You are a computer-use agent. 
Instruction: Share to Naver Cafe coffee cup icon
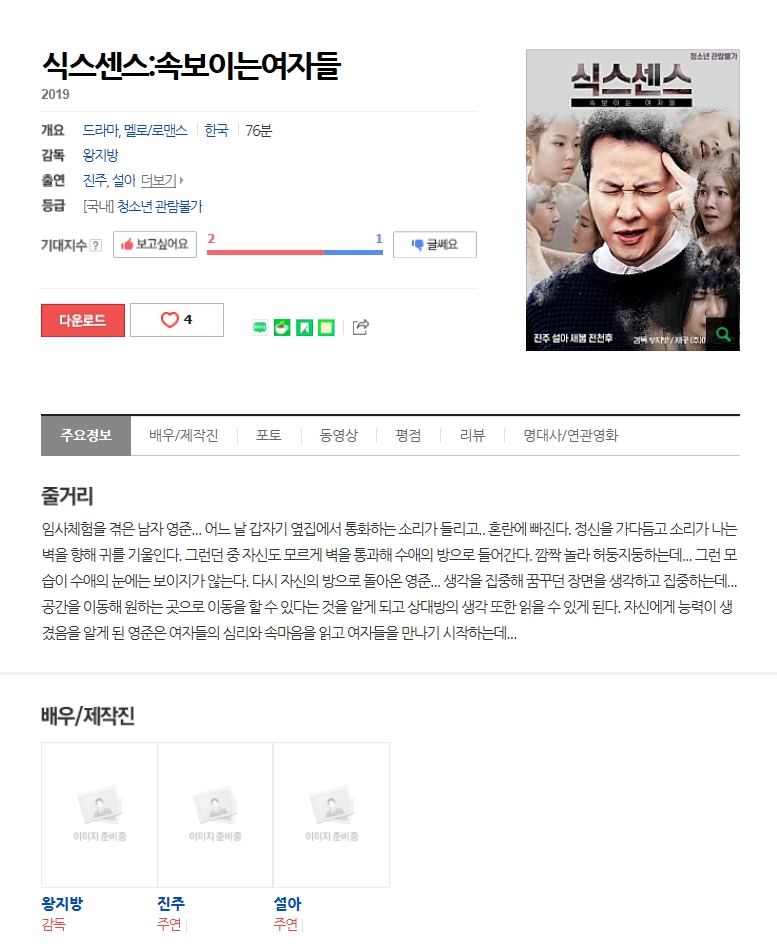tap(282, 328)
